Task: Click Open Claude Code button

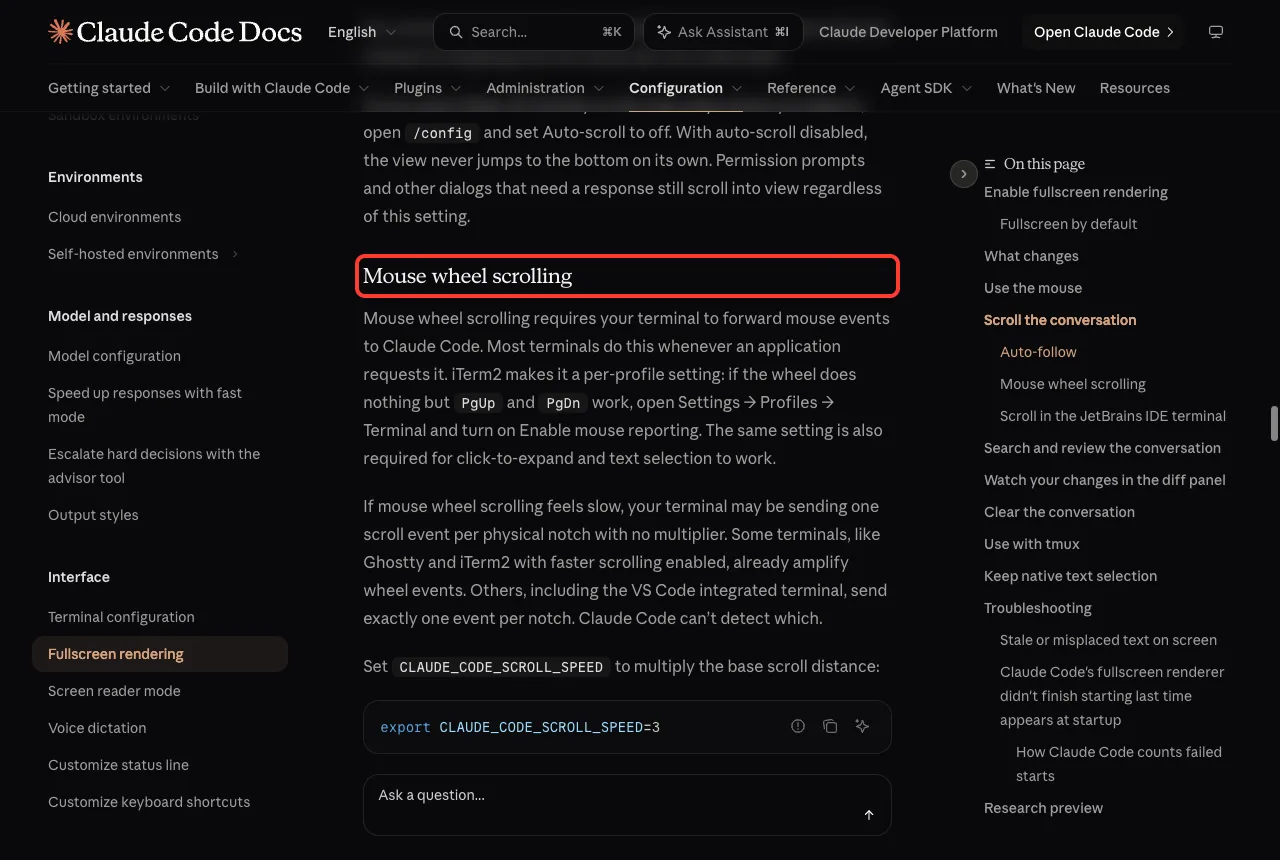Action: coord(1103,32)
